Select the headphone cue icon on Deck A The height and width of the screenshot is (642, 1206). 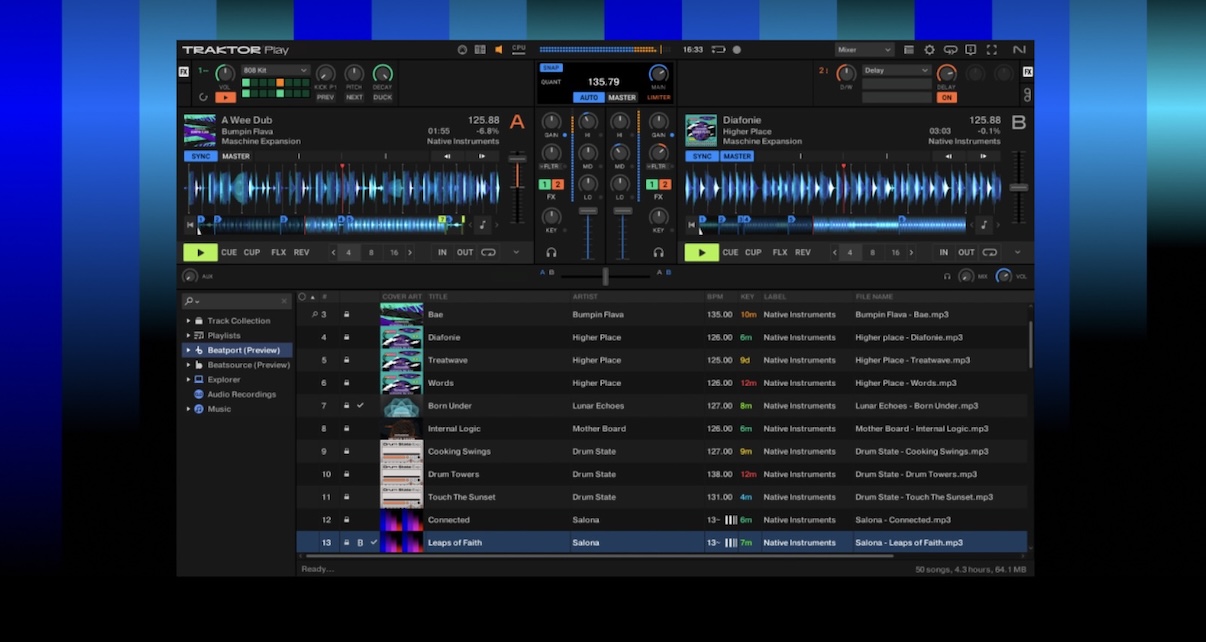point(552,252)
